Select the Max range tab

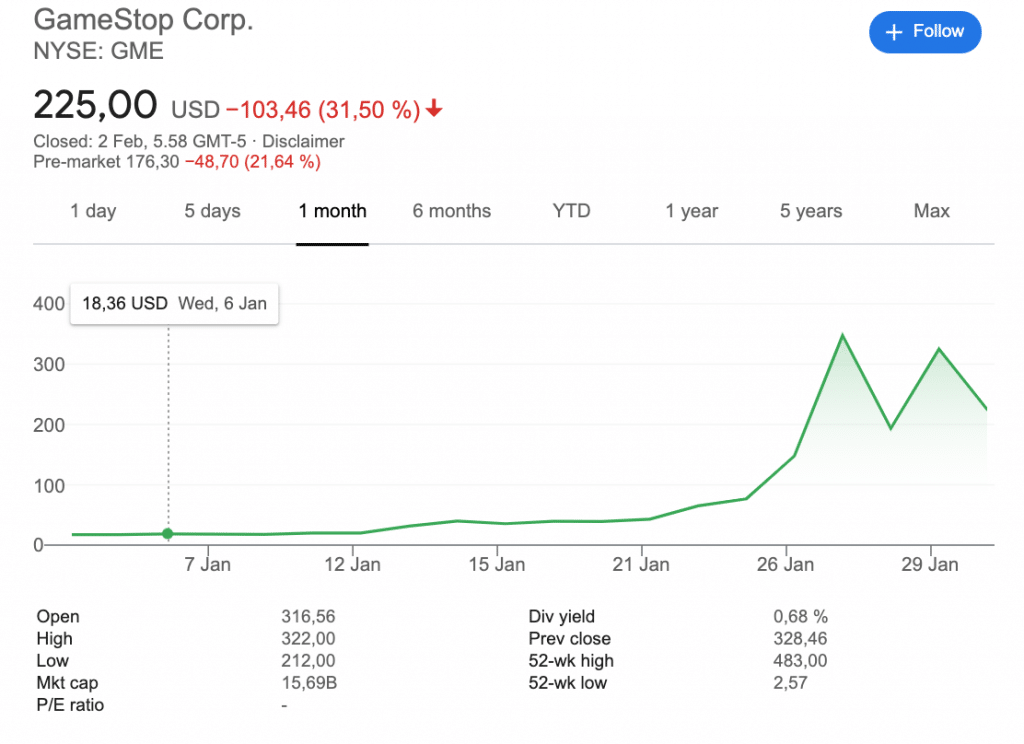click(931, 211)
